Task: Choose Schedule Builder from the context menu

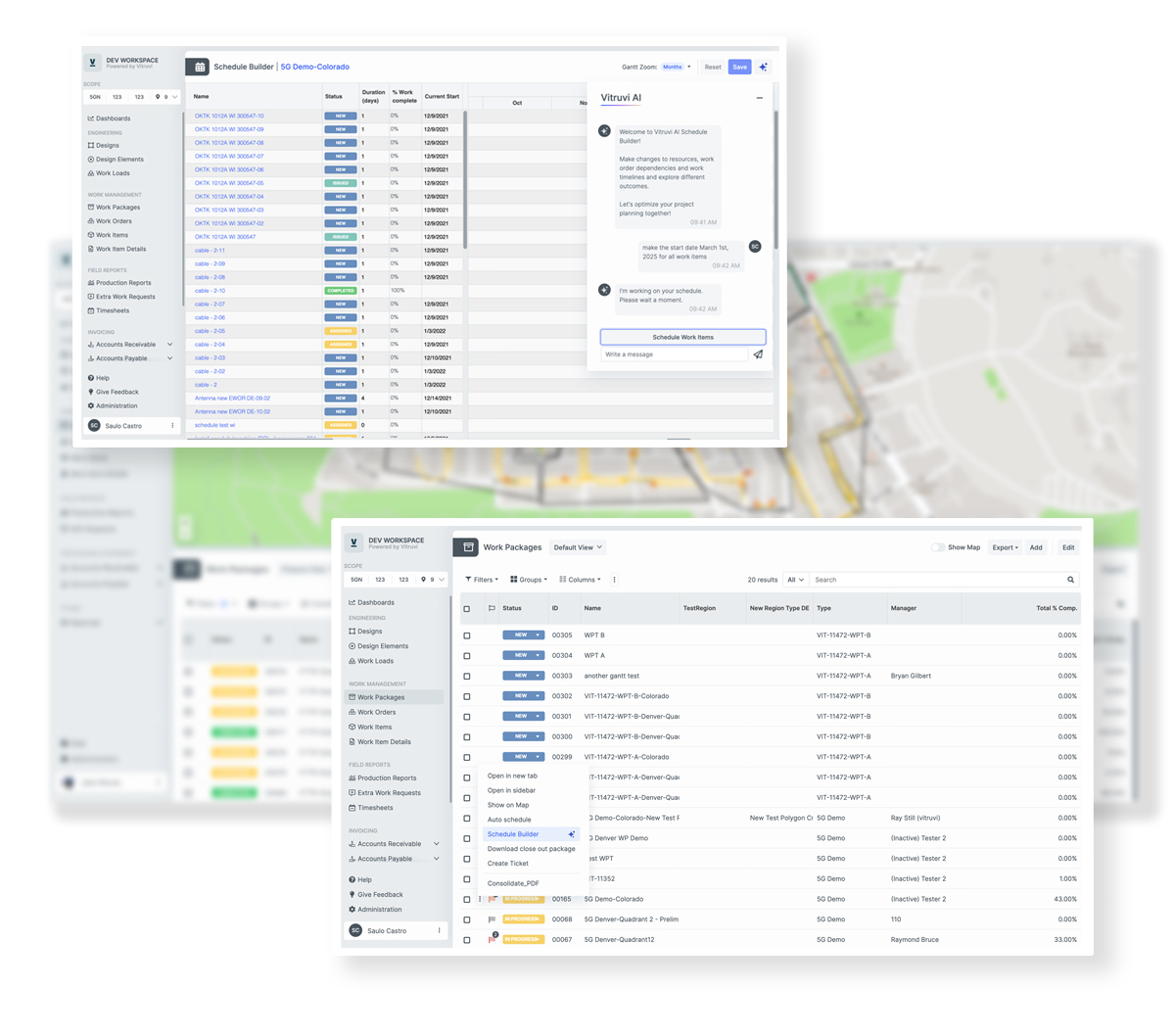Action: [513, 834]
